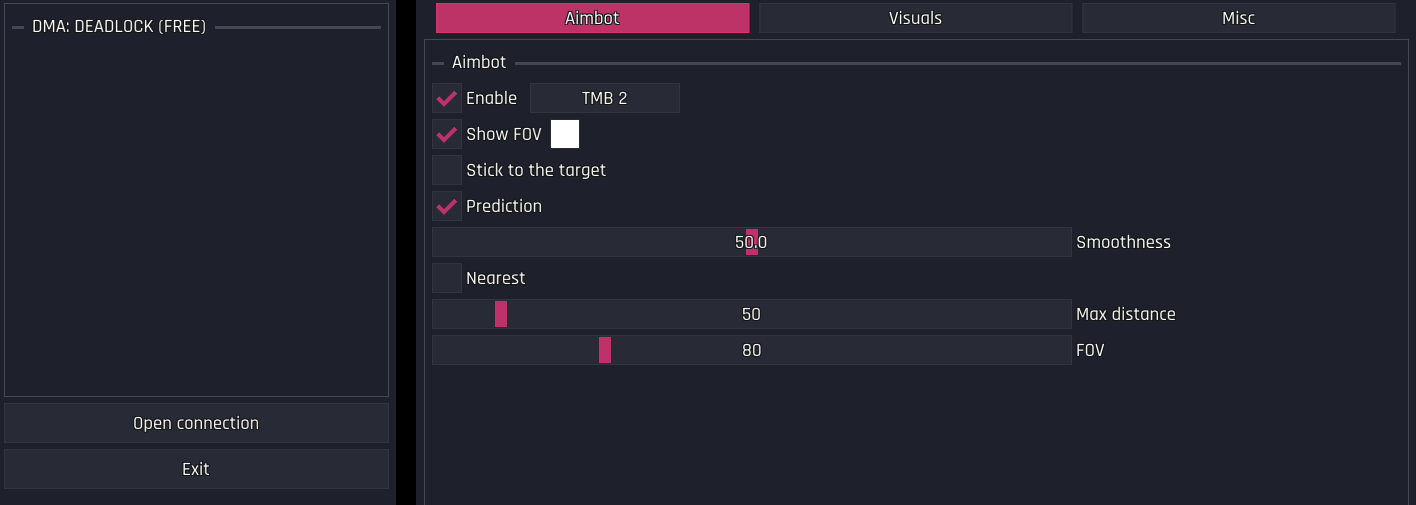Click the Smoothness slider handle
Screen dimensions: 1416x505
point(752,242)
